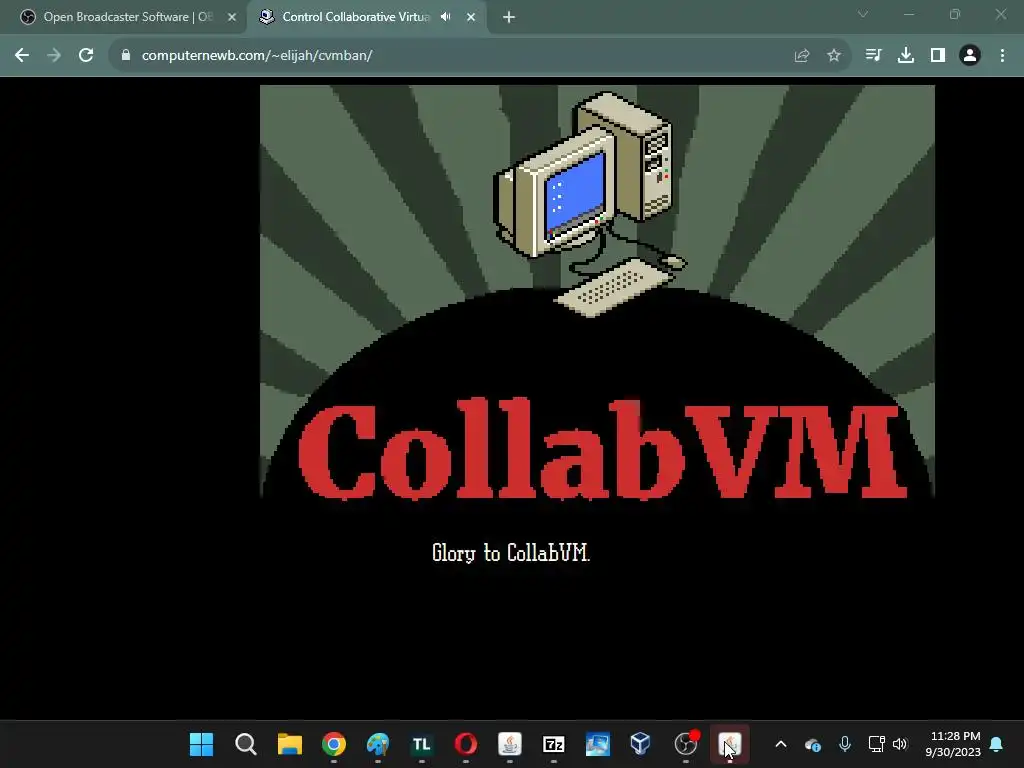1024x768 pixels.
Task: Open the media control icon in toolbar
Action: [873, 56]
